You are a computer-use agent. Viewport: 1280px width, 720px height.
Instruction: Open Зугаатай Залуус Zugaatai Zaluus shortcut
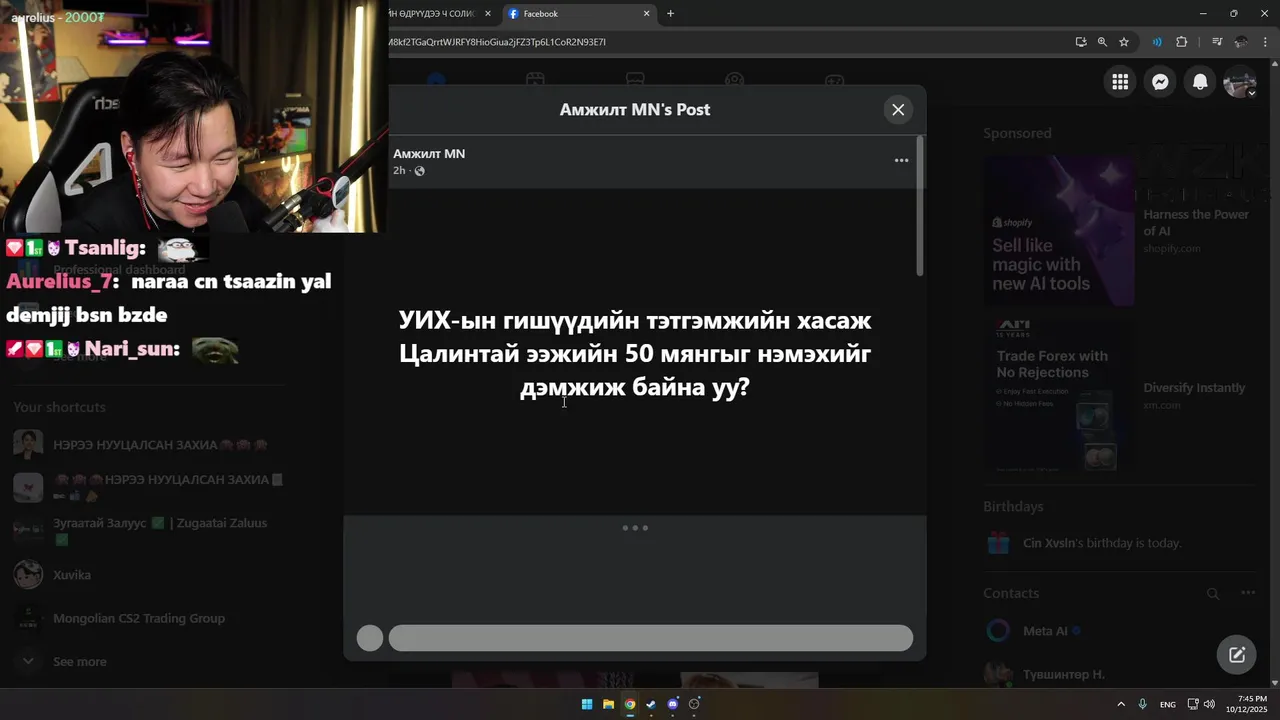[x=160, y=530]
